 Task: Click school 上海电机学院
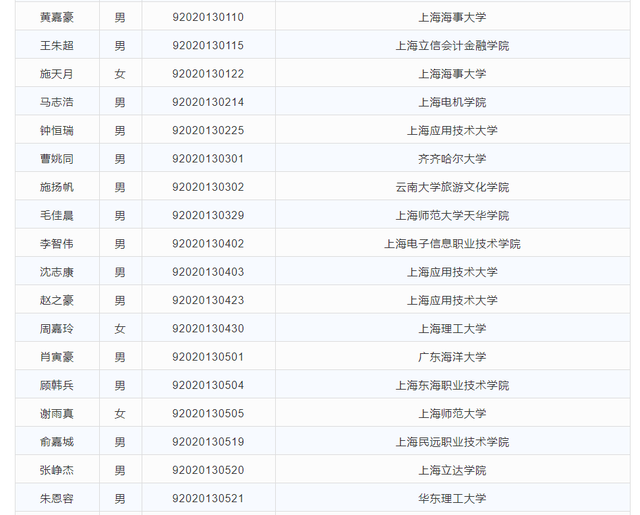pos(452,102)
